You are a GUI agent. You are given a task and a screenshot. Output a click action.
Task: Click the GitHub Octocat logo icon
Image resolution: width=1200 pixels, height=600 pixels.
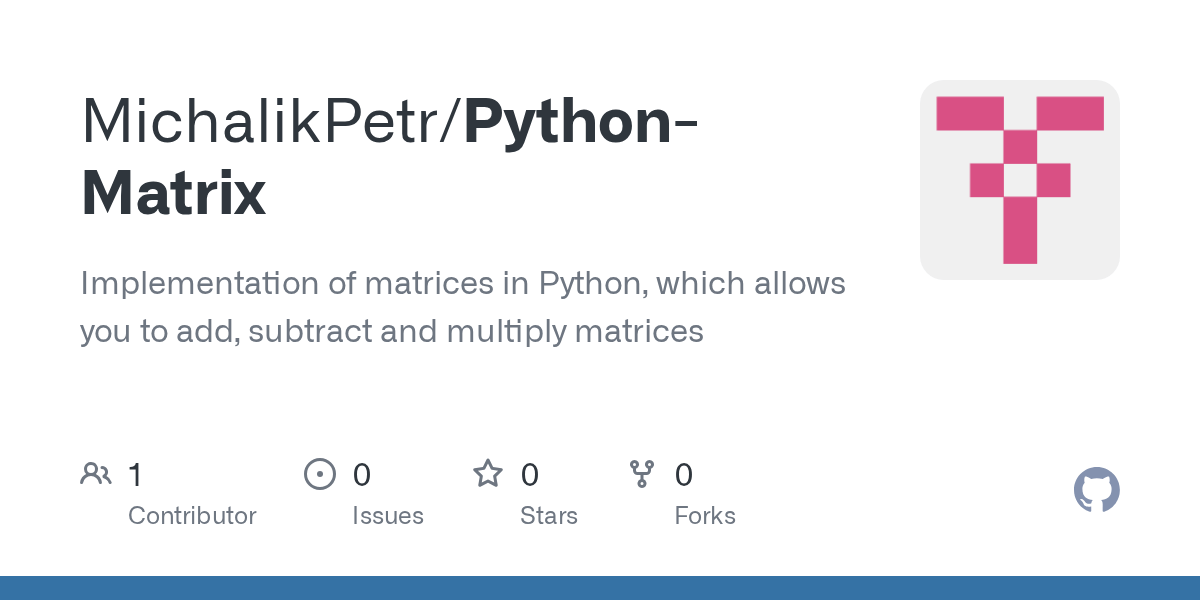[x=1096, y=491]
